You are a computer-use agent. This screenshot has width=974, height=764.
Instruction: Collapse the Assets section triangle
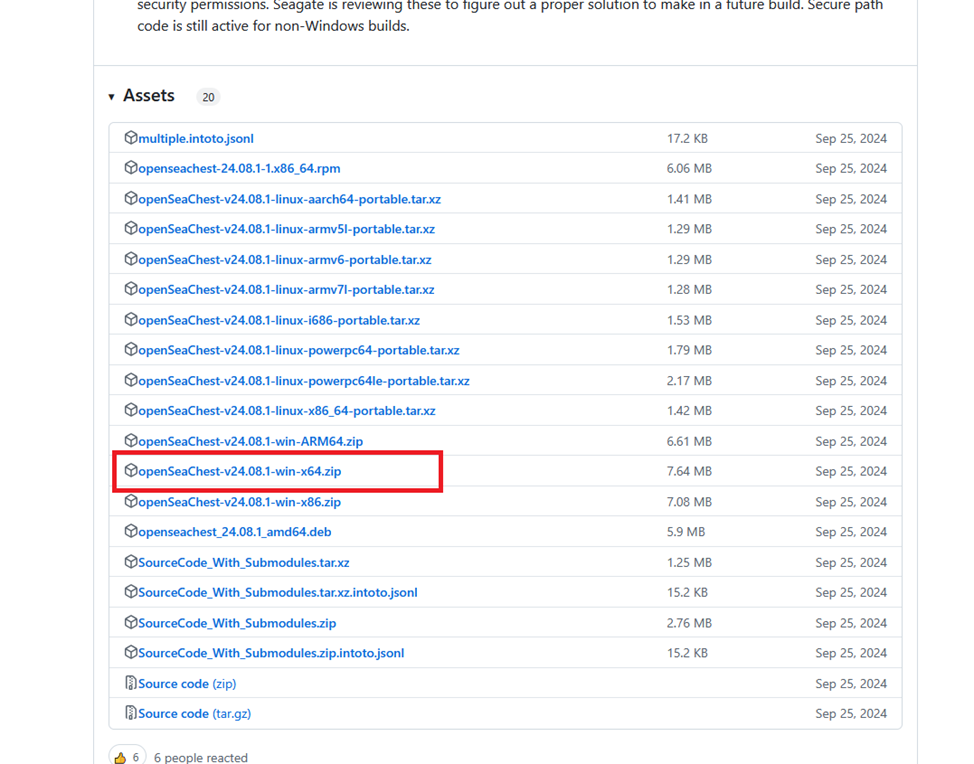click(x=111, y=97)
